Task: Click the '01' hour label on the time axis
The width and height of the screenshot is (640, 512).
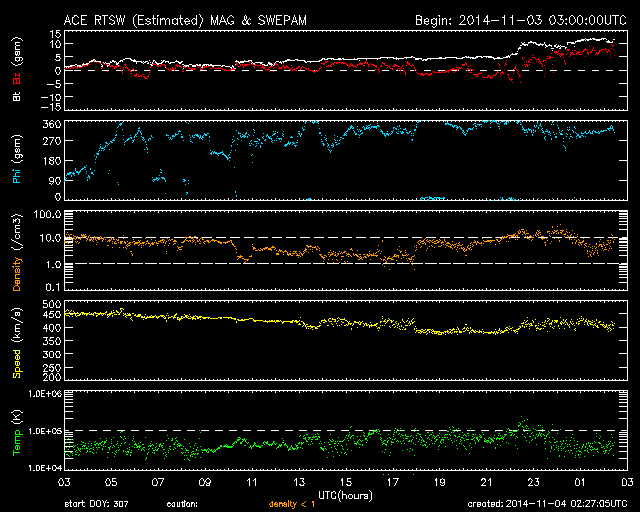Action: 580,482
